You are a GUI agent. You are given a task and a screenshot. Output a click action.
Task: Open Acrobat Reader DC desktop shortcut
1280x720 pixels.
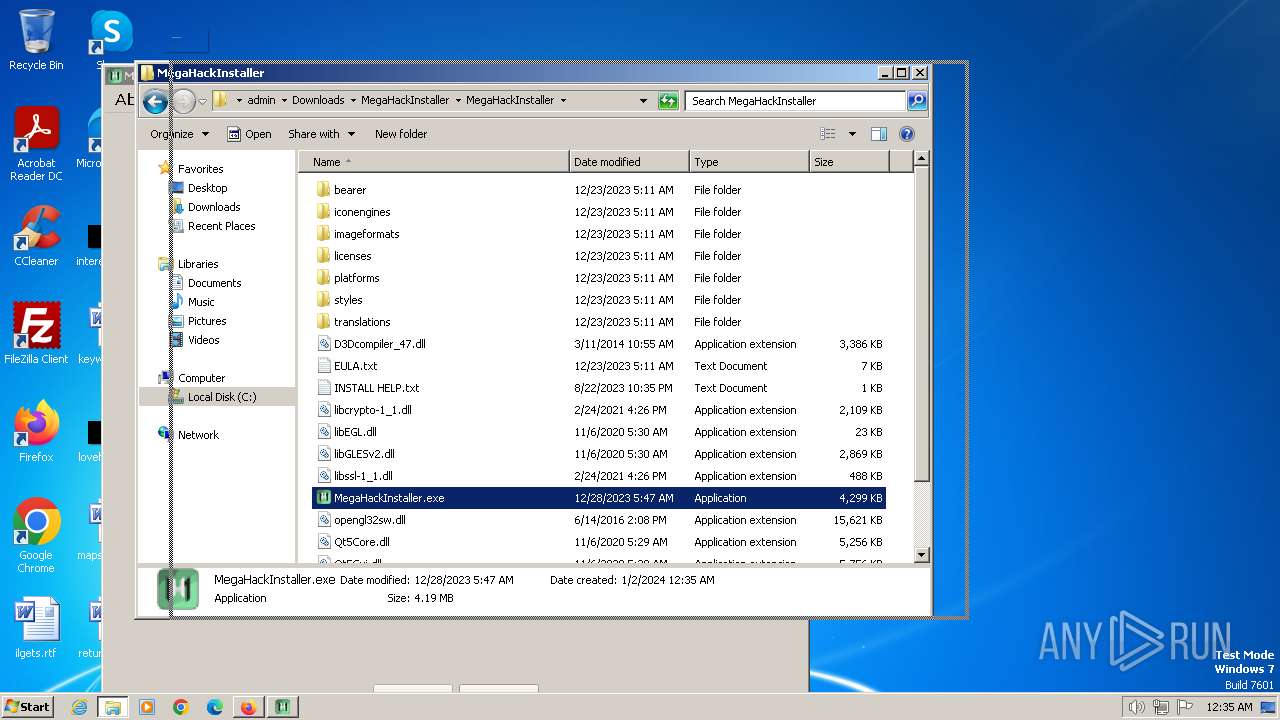36,145
